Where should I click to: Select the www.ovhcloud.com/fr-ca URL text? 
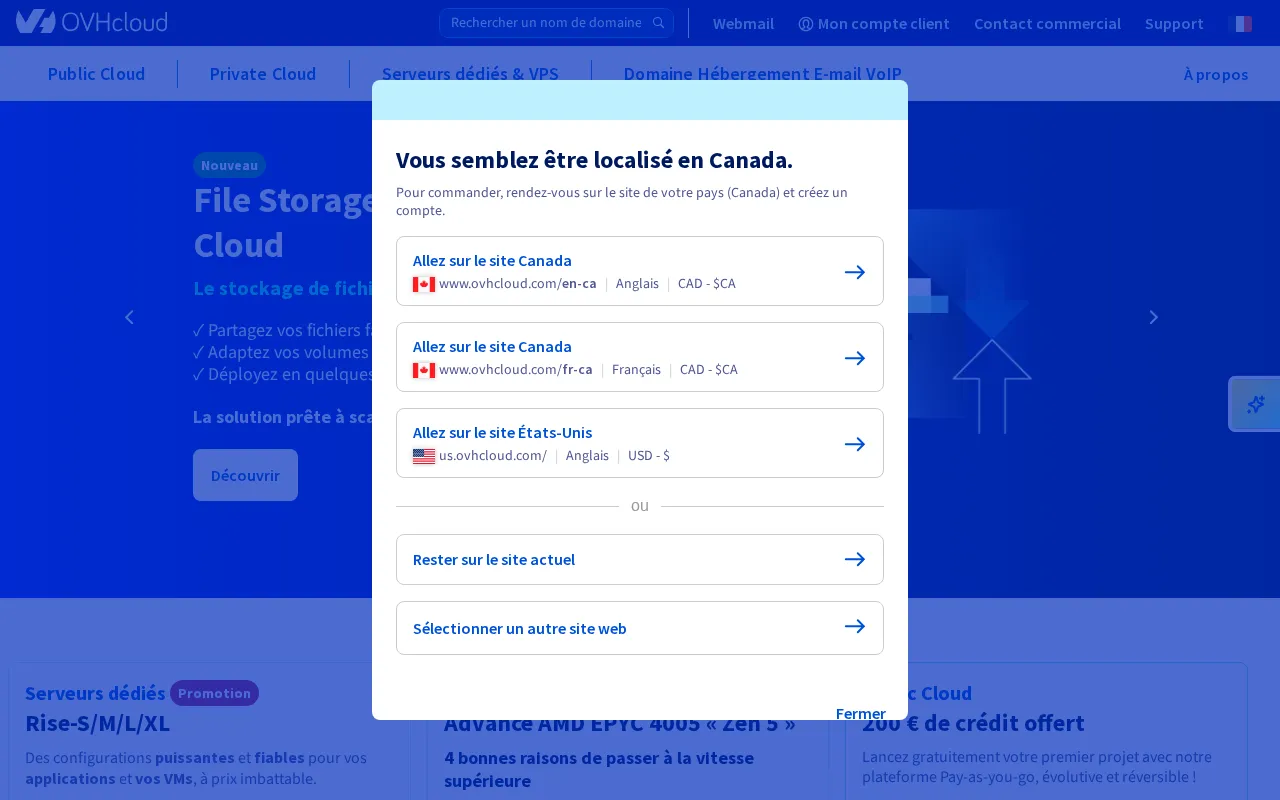click(516, 370)
